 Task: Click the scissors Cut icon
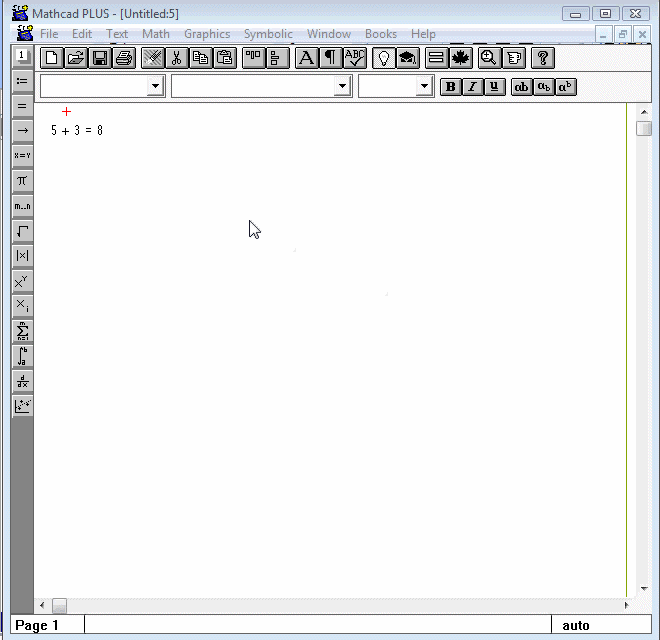177,58
